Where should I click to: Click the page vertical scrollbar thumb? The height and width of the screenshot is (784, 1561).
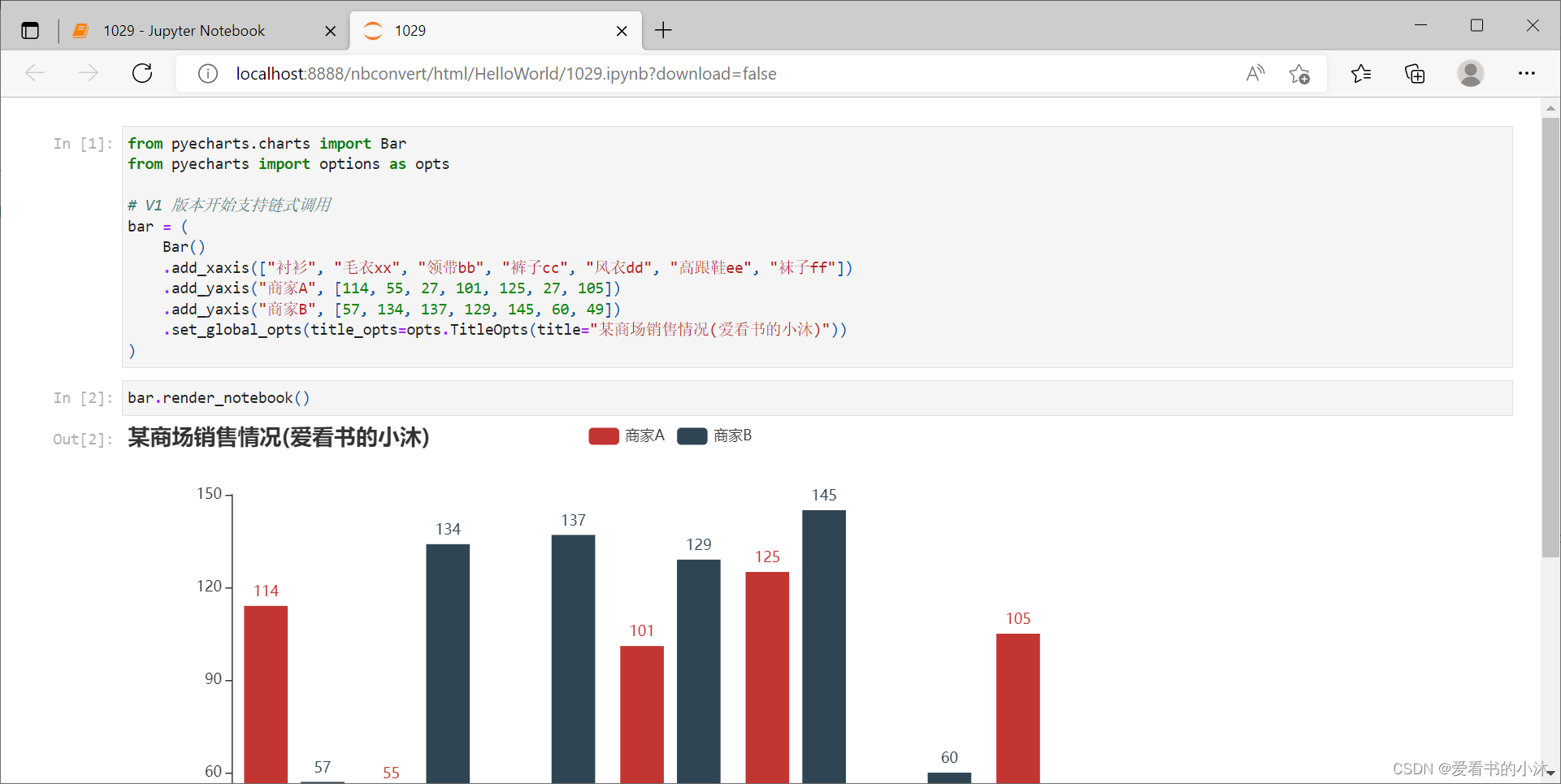(x=1550, y=337)
